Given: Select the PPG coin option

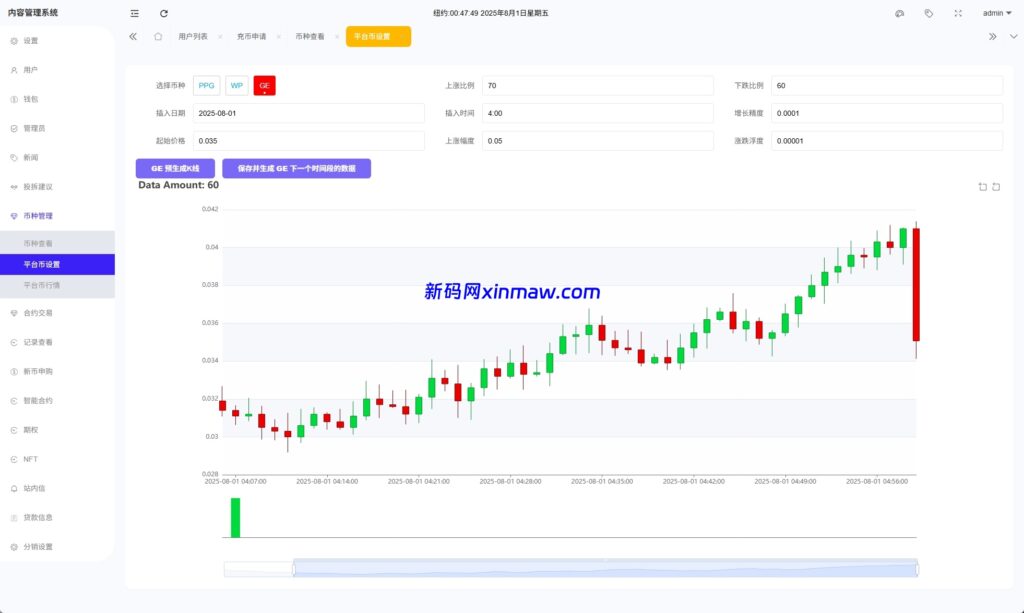Looking at the screenshot, I should click(206, 86).
